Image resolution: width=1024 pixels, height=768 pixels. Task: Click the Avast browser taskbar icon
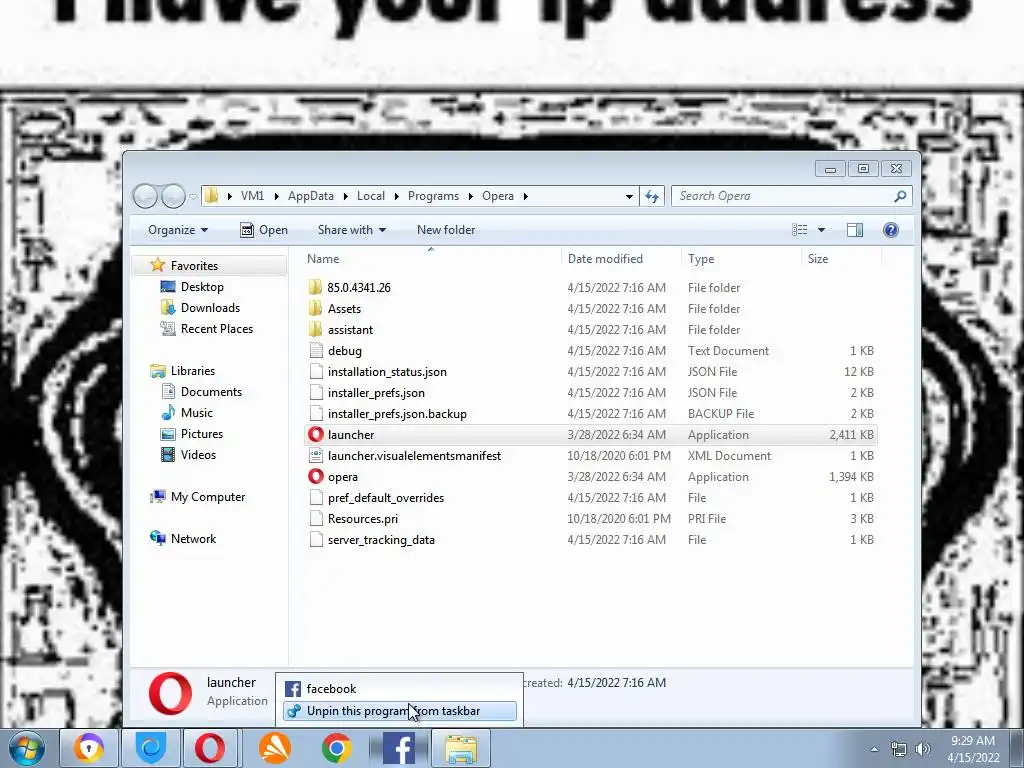click(x=89, y=748)
